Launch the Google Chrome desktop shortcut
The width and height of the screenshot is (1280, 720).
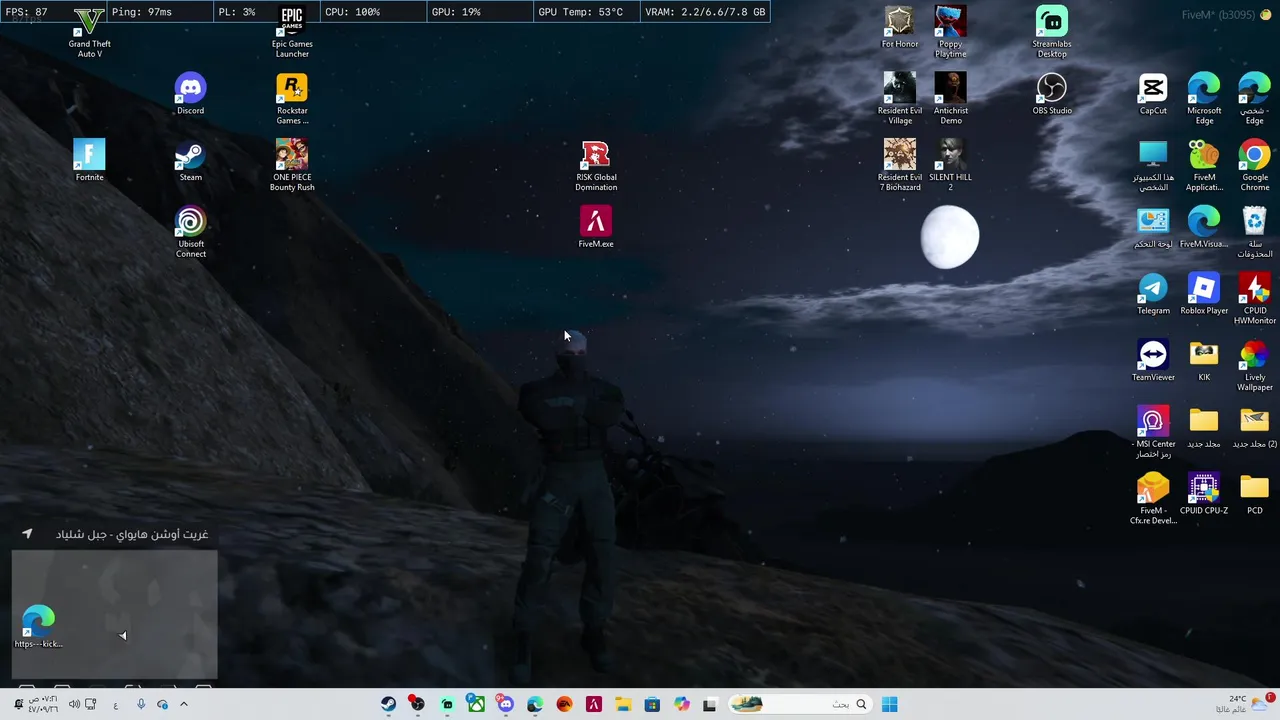tap(1254, 165)
